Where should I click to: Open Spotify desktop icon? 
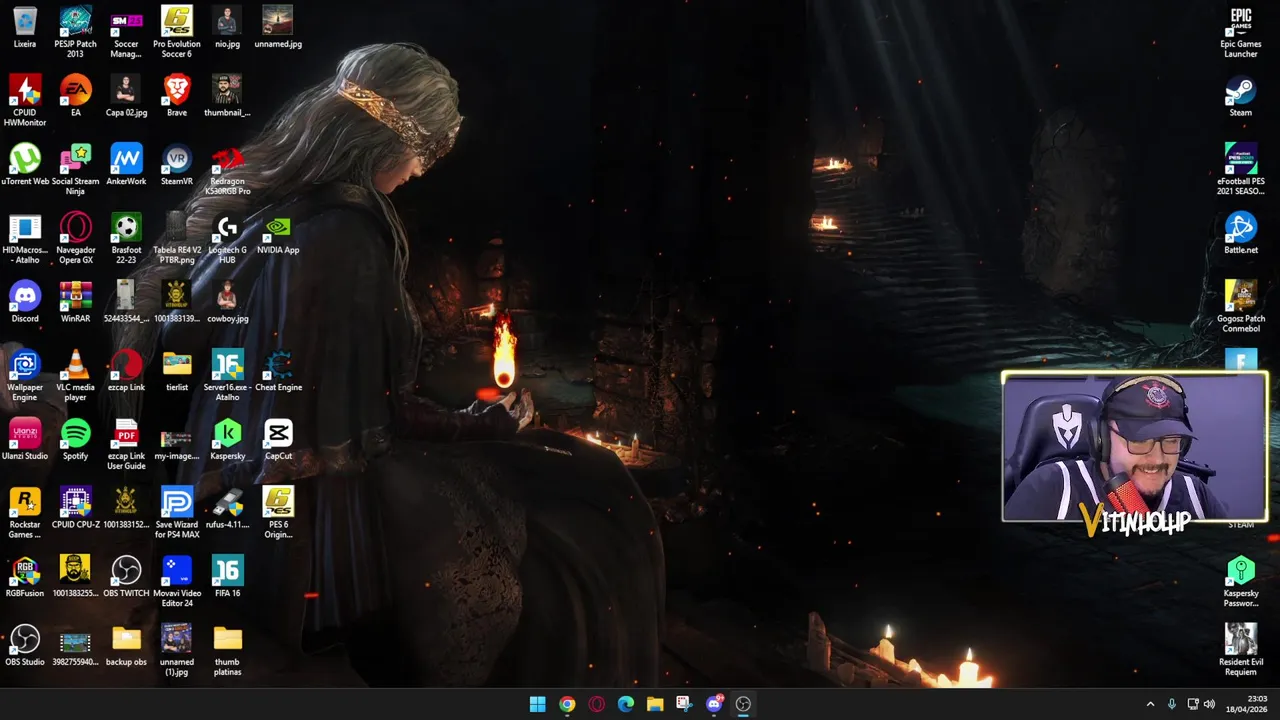pos(75,440)
